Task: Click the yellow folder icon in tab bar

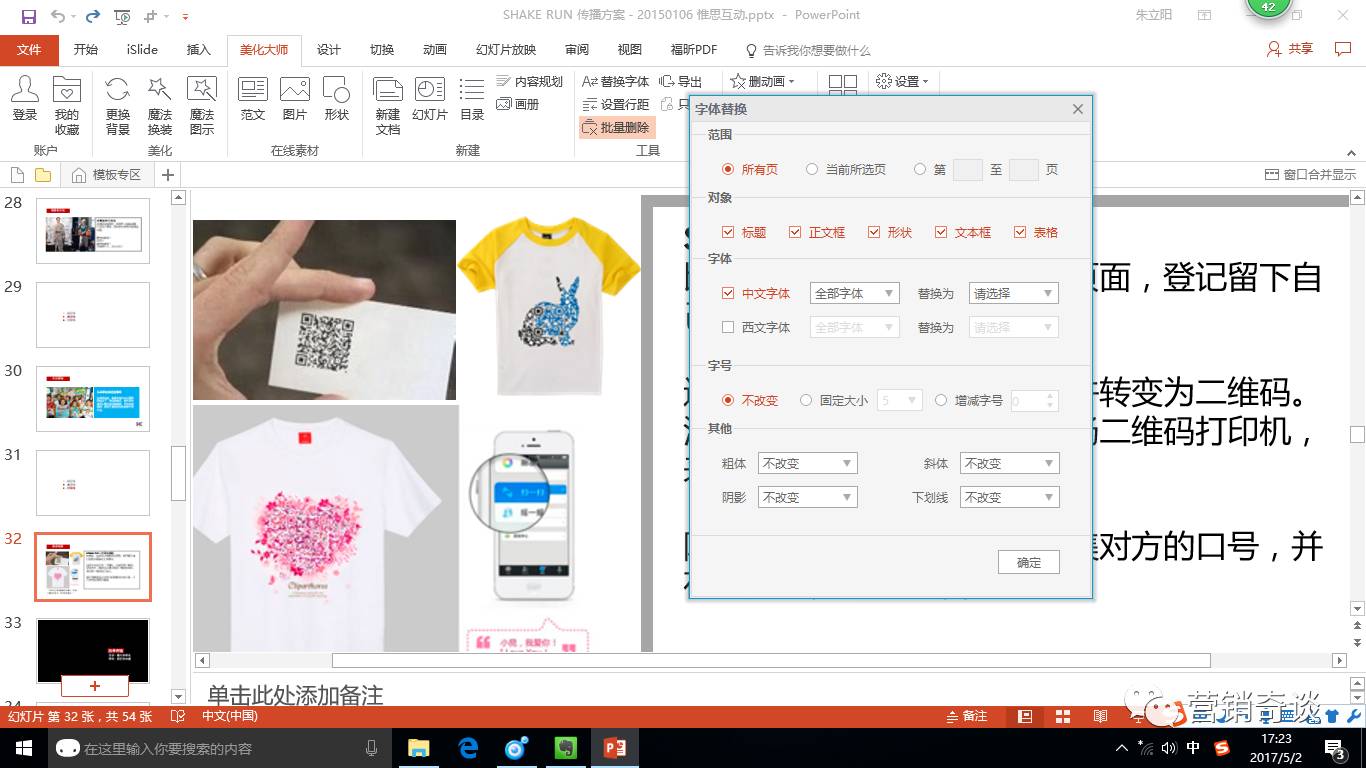Action: 43,175
